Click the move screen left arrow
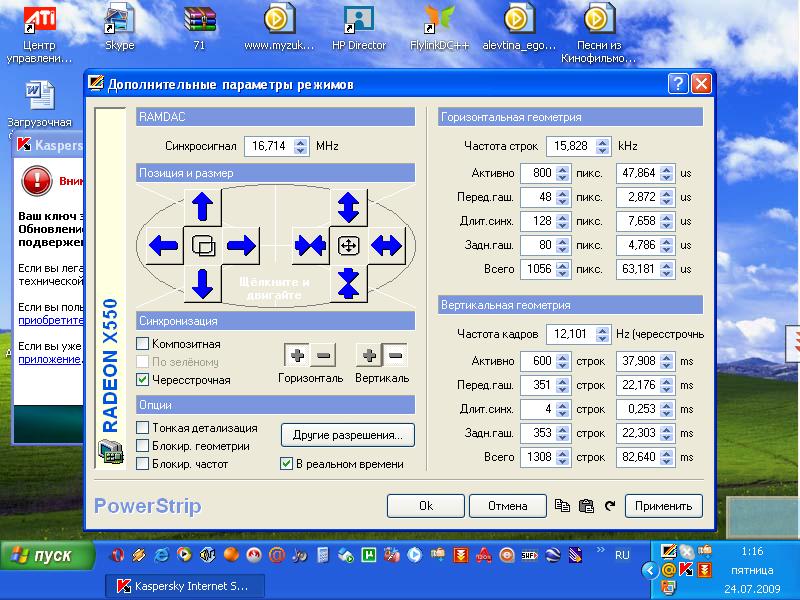This screenshot has height=600, width=800. (x=163, y=245)
